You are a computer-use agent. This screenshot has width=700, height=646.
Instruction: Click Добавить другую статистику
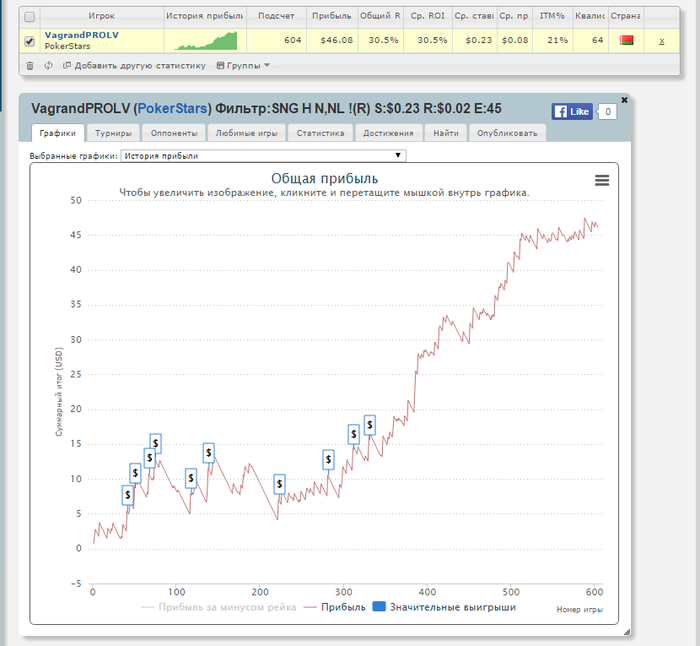click(x=135, y=65)
